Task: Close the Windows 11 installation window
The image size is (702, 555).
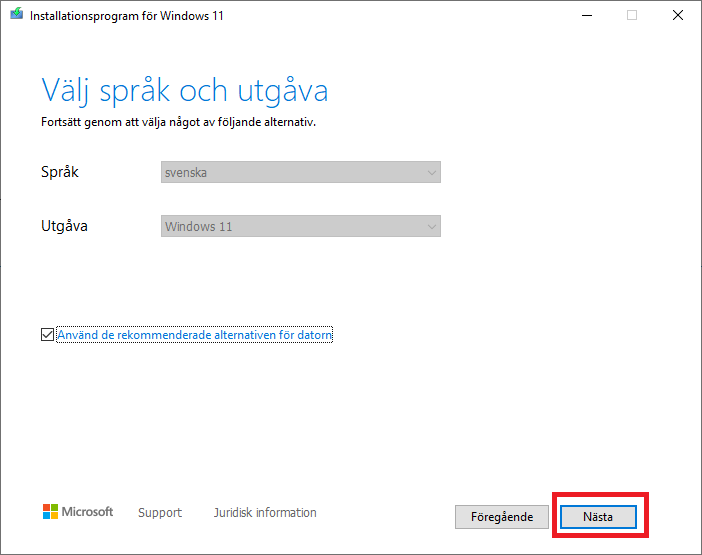Action: [x=678, y=15]
